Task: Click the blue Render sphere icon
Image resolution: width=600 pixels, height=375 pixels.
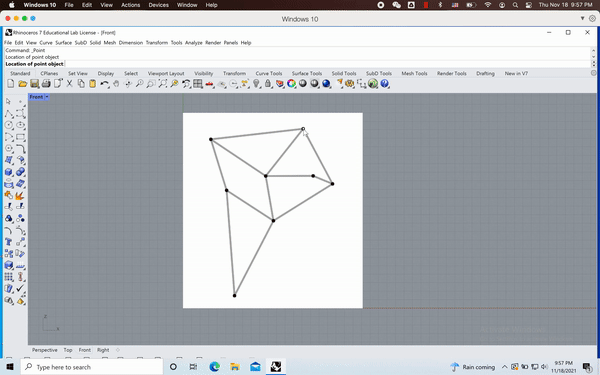Action: click(326, 83)
